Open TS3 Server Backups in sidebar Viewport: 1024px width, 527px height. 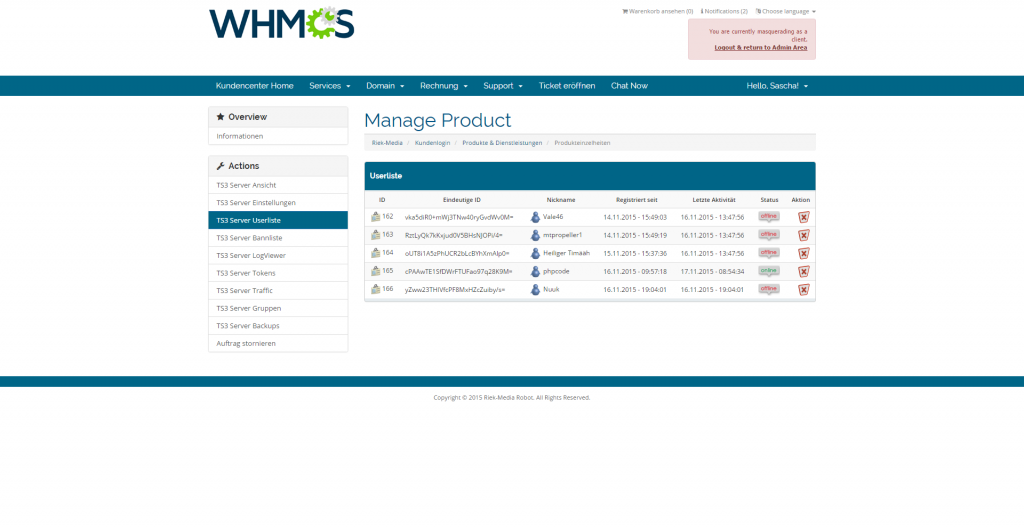click(248, 326)
